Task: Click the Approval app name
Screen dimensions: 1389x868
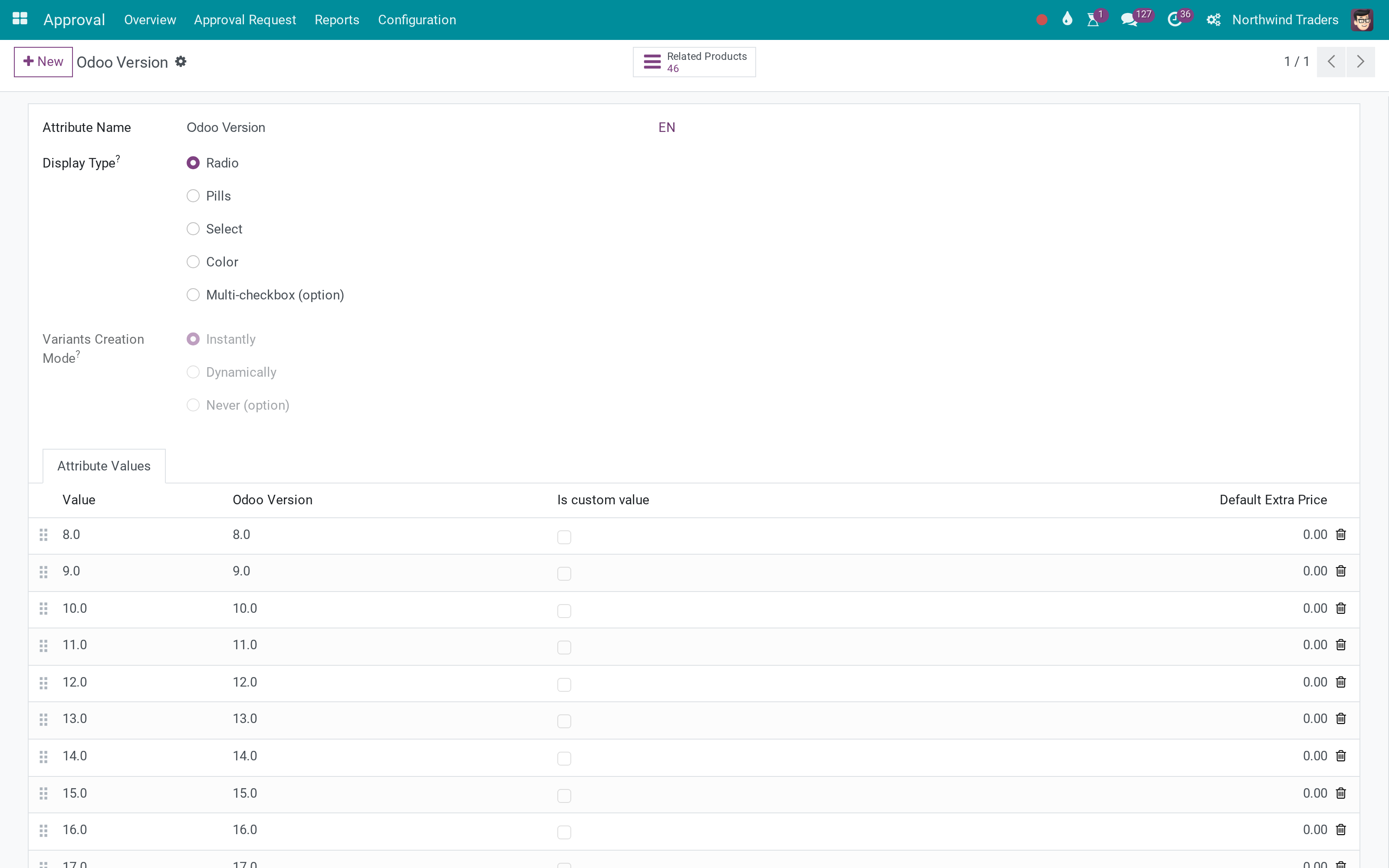Action: (x=74, y=20)
